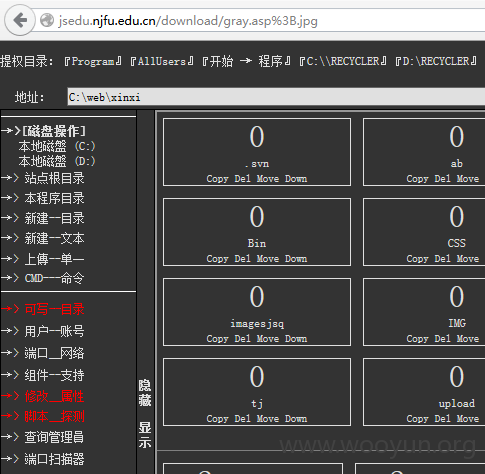
Task: Click the browser back arrow button
Action: pos(20,20)
